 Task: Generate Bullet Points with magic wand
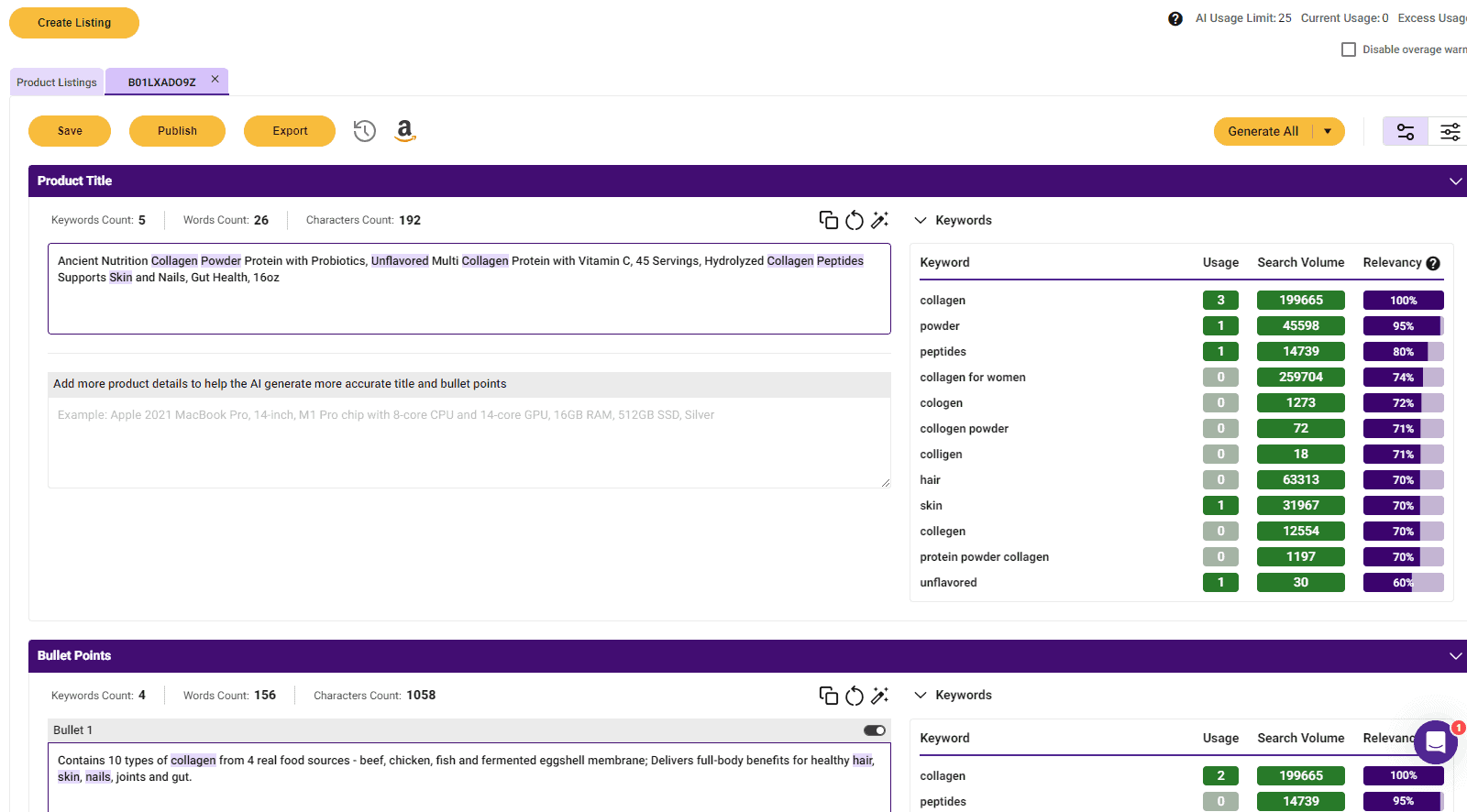click(x=880, y=696)
